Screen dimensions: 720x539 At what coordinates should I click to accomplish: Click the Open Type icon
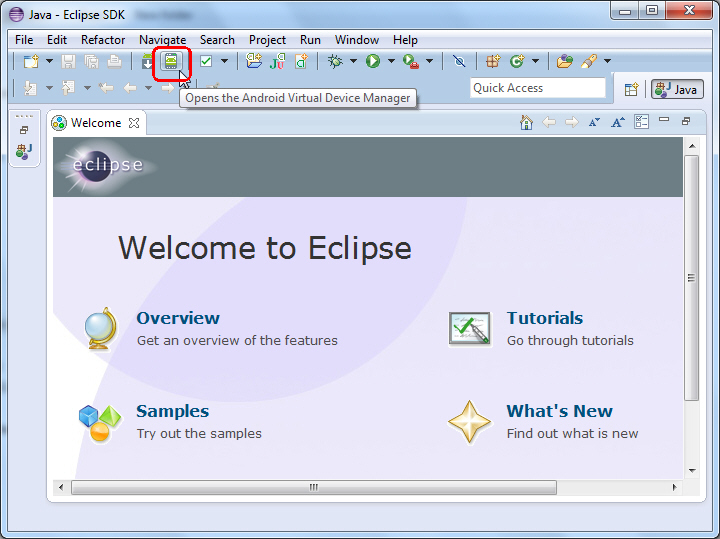565,61
